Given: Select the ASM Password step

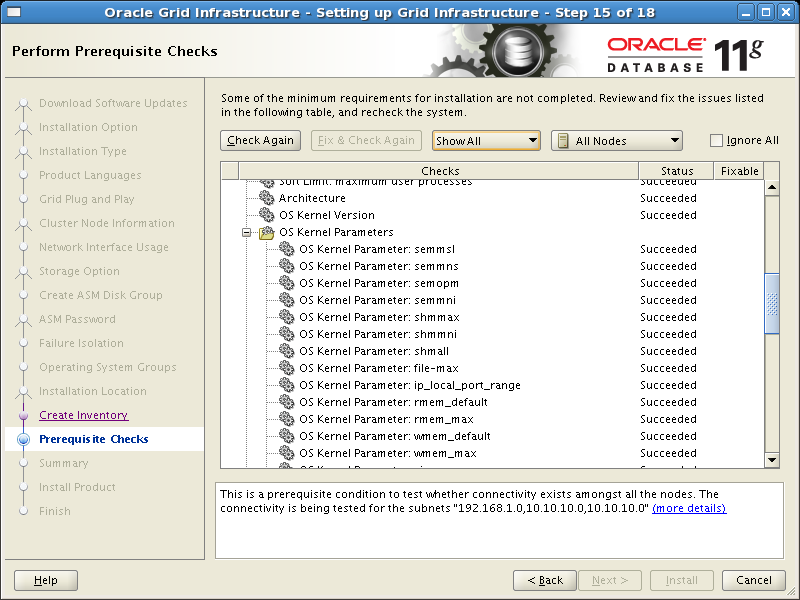Looking at the screenshot, I should coord(78,319).
